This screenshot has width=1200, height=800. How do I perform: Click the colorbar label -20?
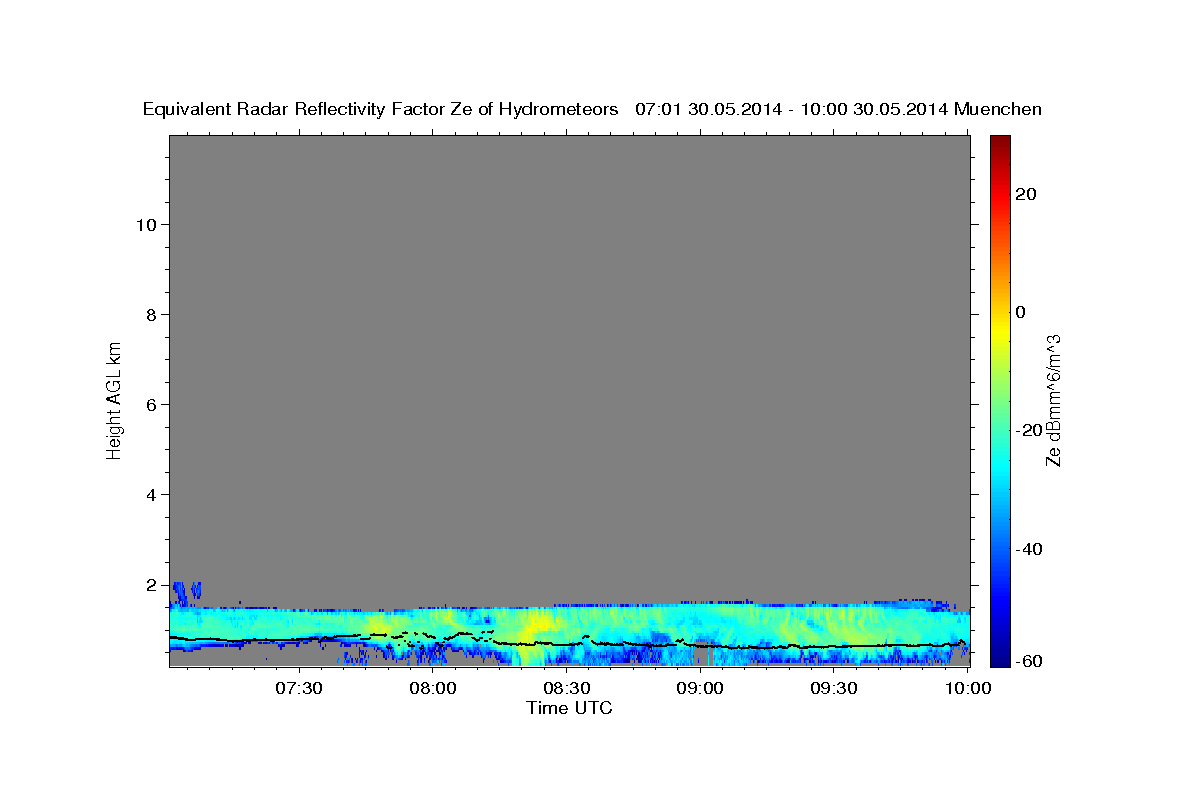point(1027,431)
